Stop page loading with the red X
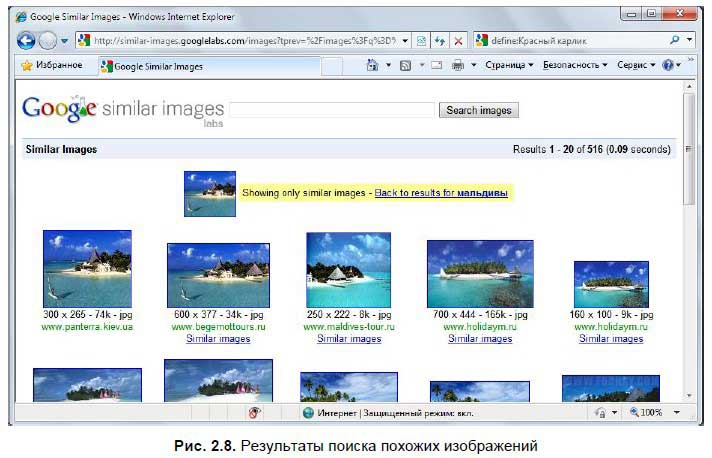 pos(458,40)
